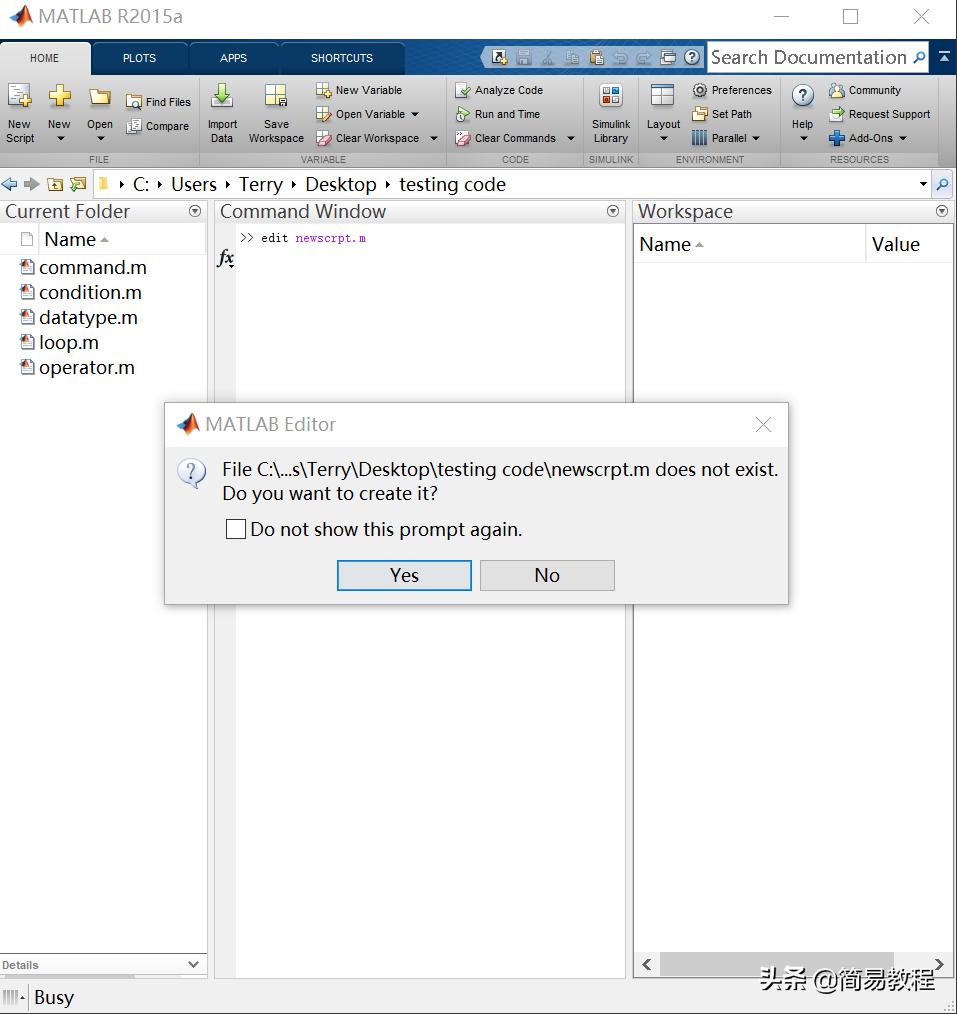Click the Open folder icon
This screenshot has width=957, height=1014.
[100, 97]
